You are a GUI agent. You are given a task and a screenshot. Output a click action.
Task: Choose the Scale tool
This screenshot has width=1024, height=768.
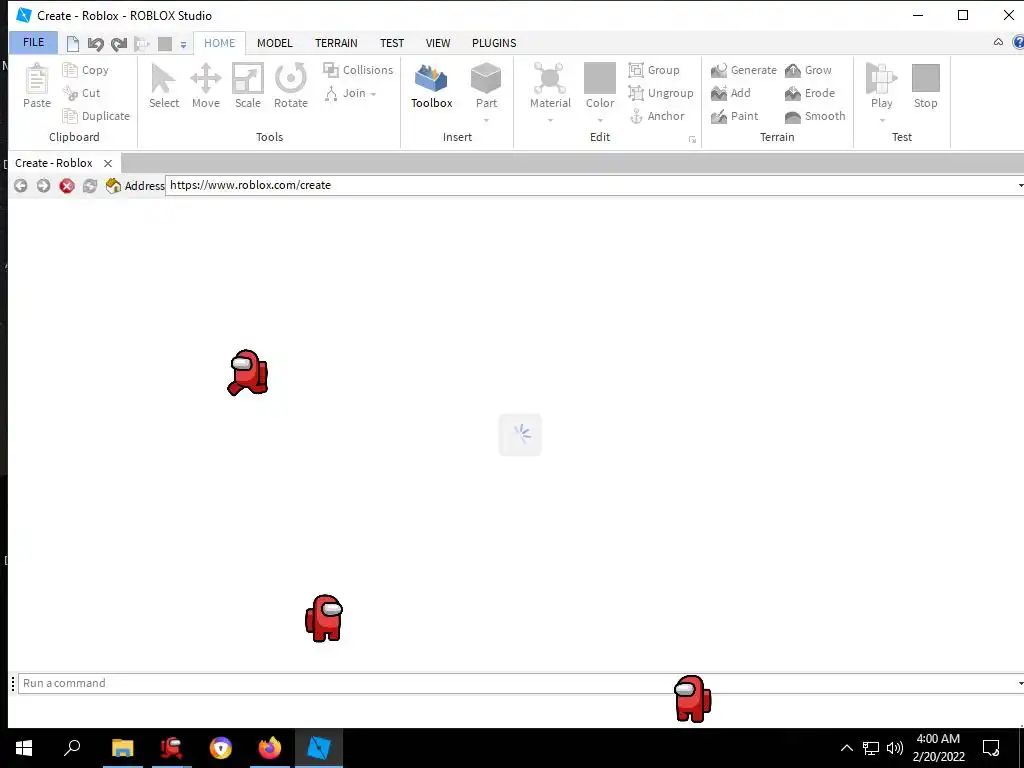pyautogui.click(x=248, y=86)
